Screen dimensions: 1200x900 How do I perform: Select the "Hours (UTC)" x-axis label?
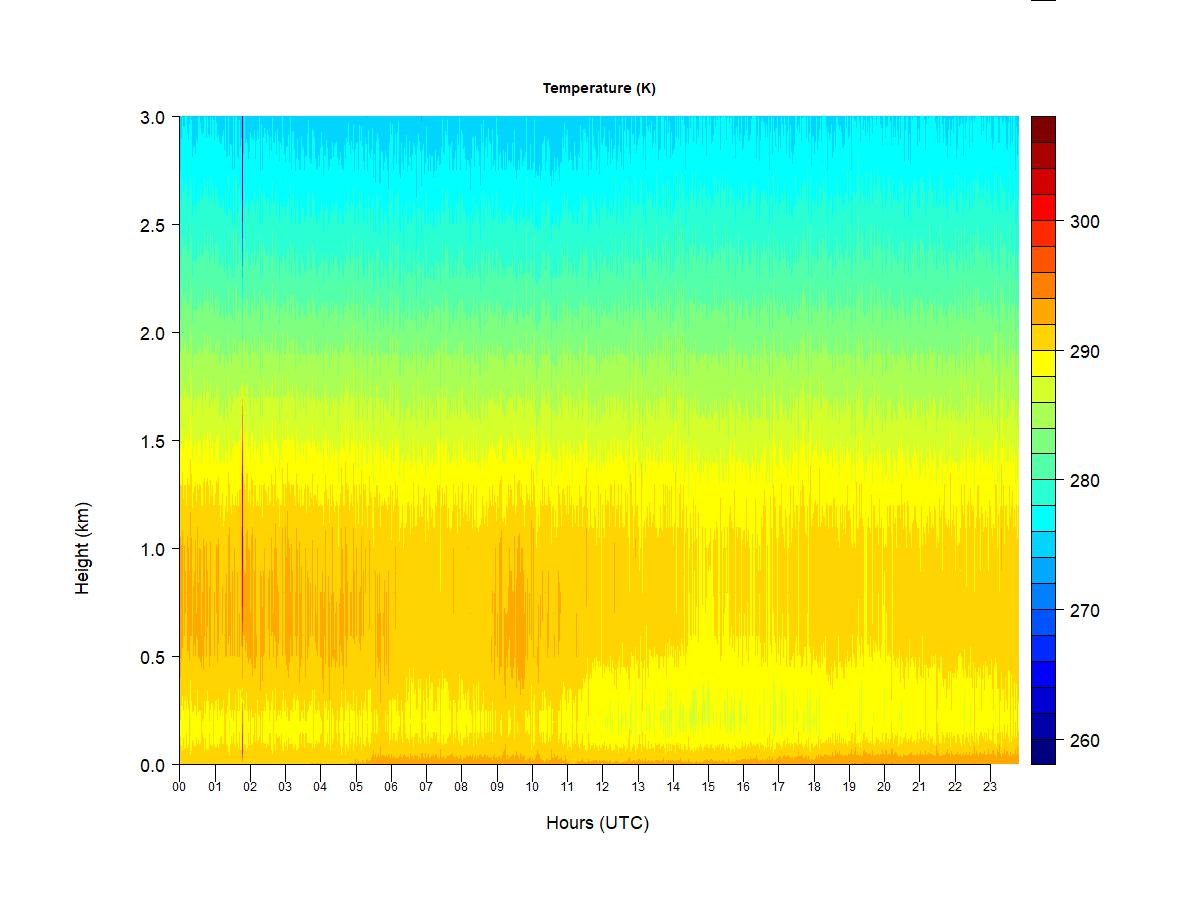point(597,823)
